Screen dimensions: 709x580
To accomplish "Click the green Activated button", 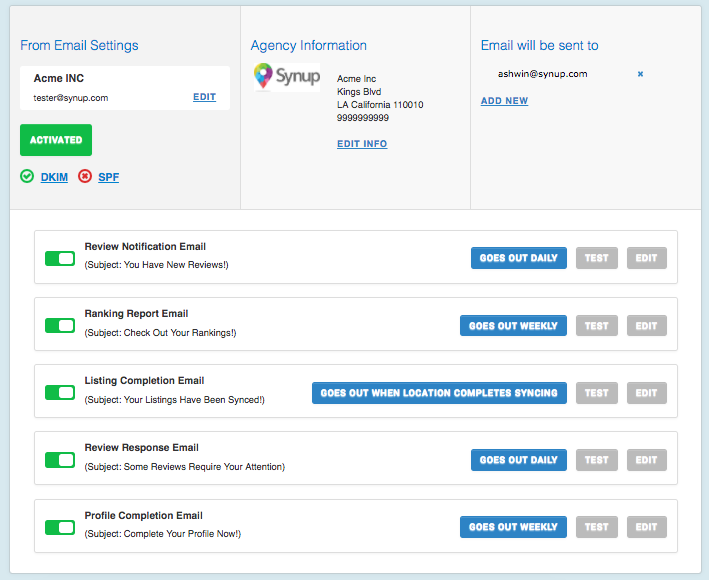I will pyautogui.click(x=56, y=140).
